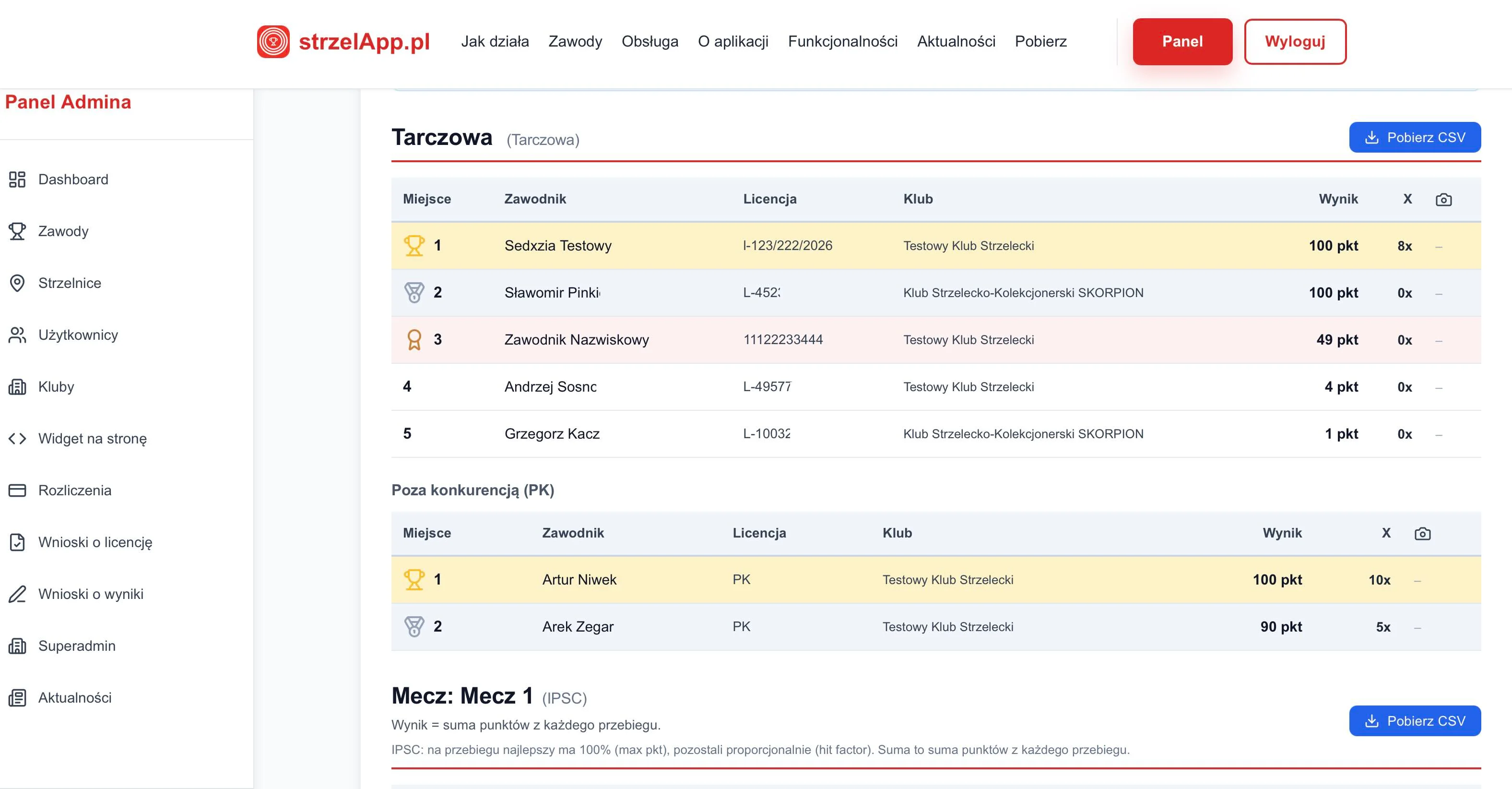
Task: Click the credit card icon for Rozliczenia
Action: pyautogui.click(x=17, y=490)
